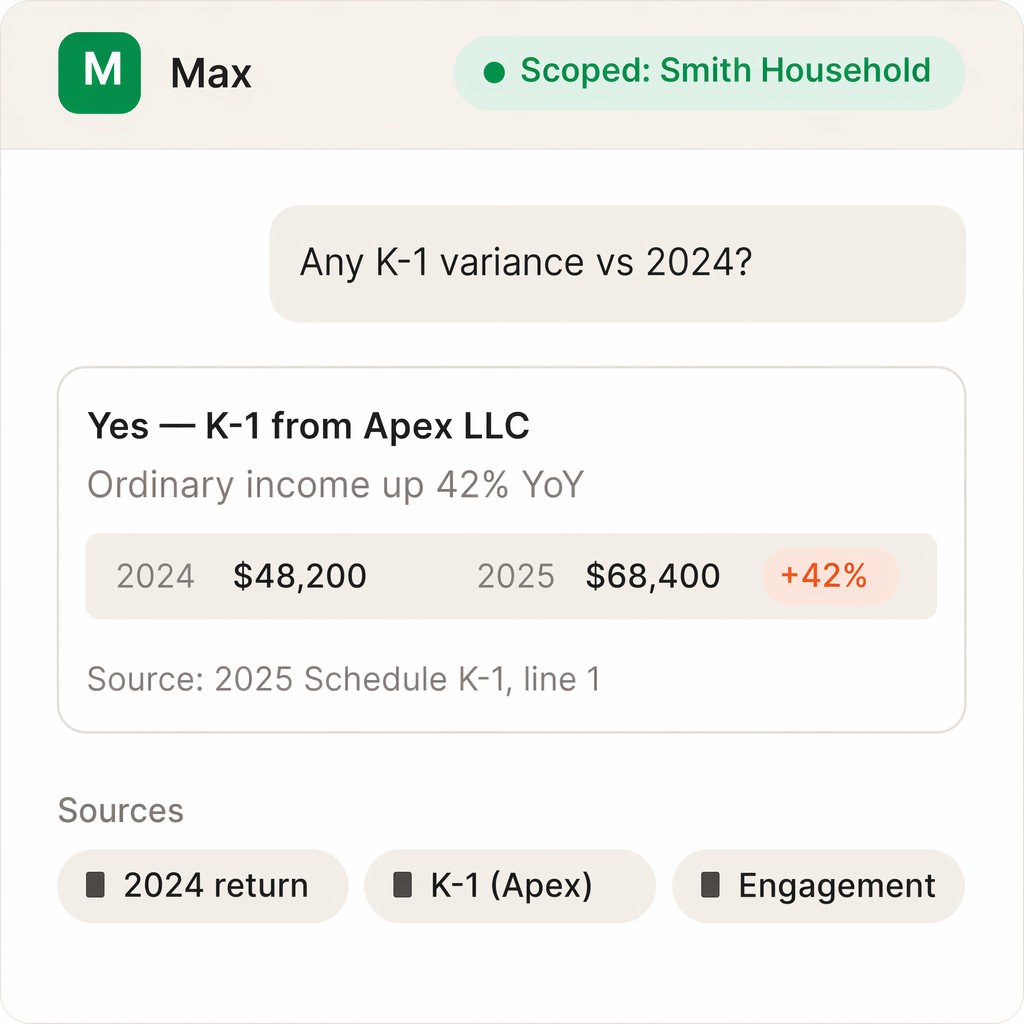The height and width of the screenshot is (1024, 1024).
Task: Select the Sources section header
Action: [x=120, y=811]
